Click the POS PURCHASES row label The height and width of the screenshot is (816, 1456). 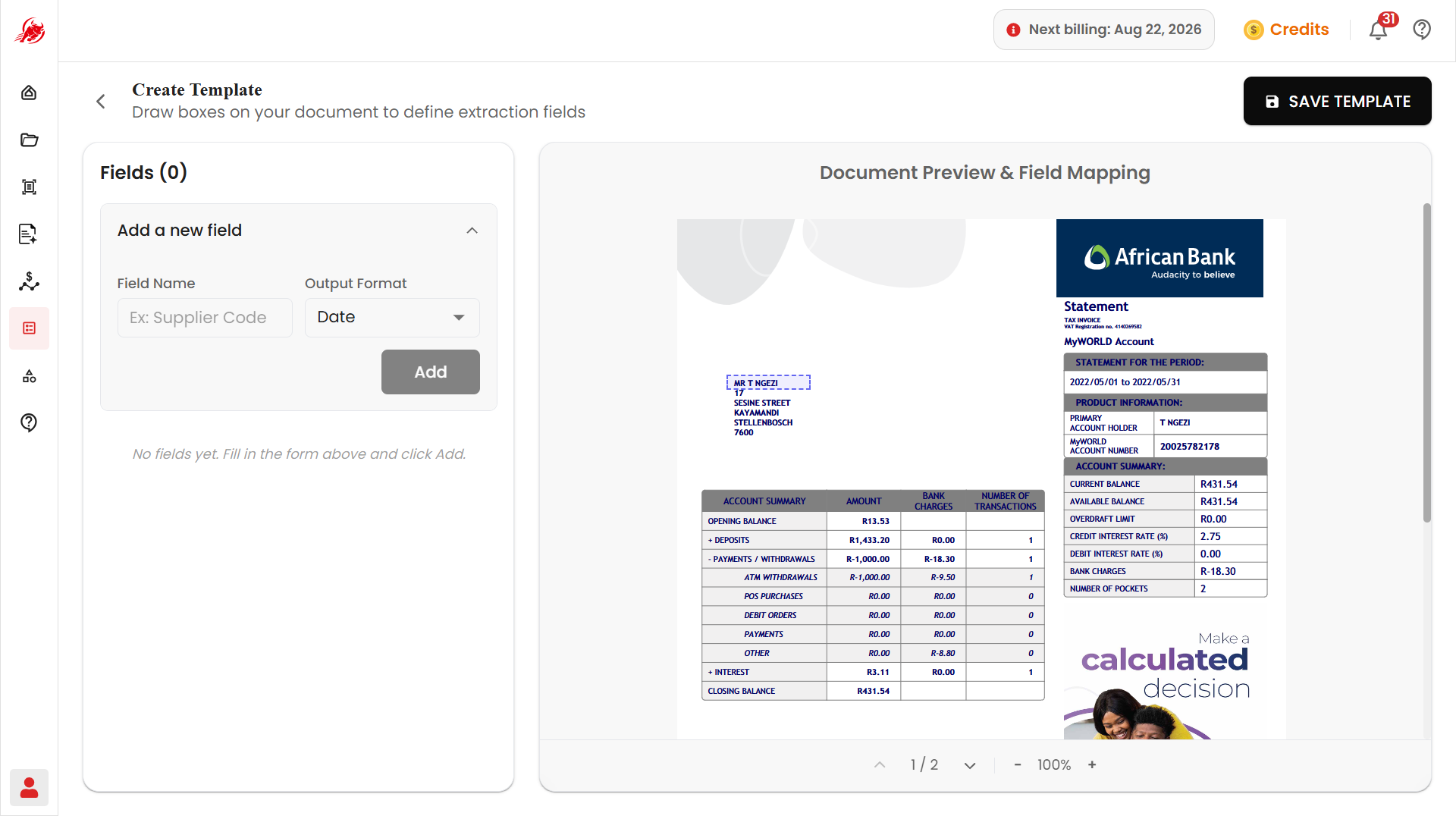point(773,596)
